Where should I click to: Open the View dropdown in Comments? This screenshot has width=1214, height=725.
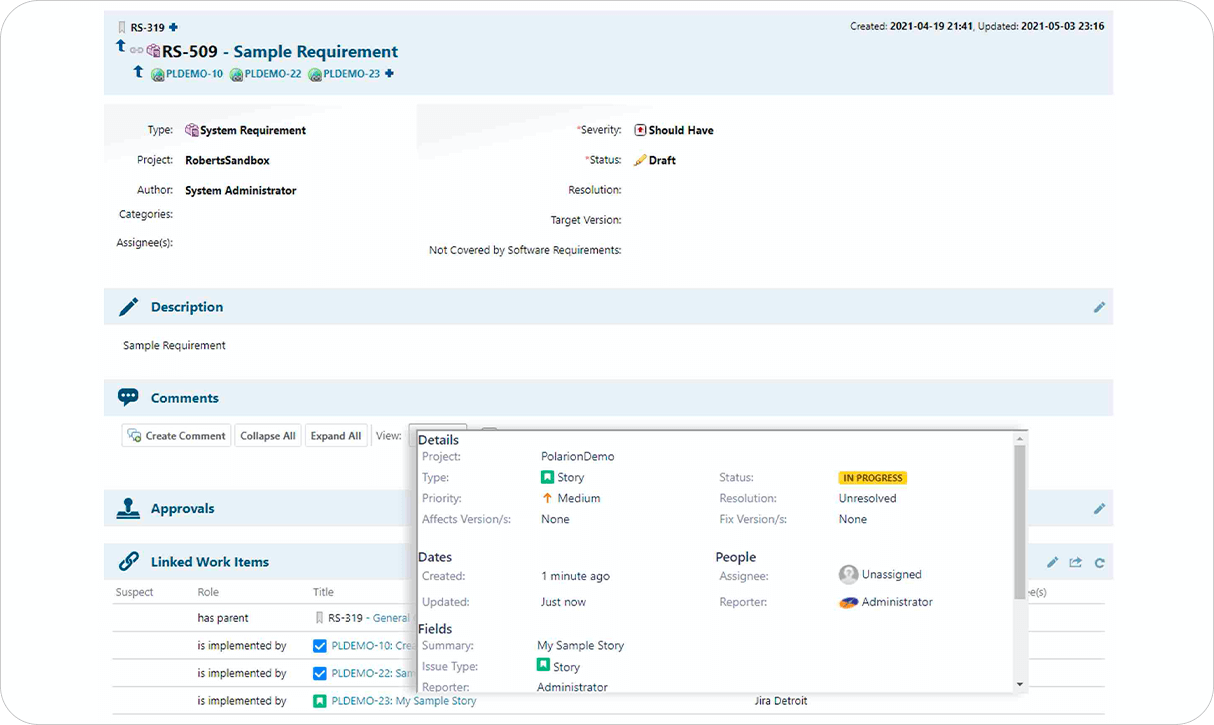point(437,430)
